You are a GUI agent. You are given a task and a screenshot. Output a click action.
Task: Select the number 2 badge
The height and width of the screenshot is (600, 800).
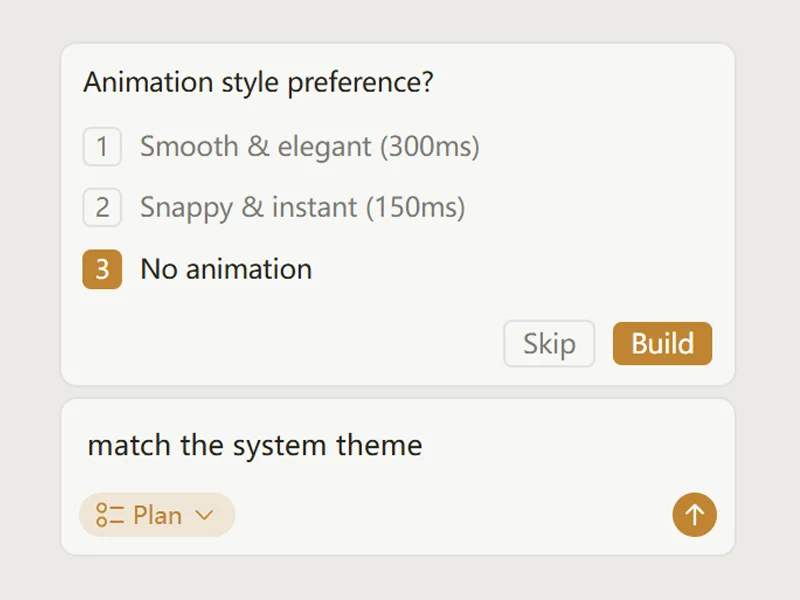(x=102, y=207)
